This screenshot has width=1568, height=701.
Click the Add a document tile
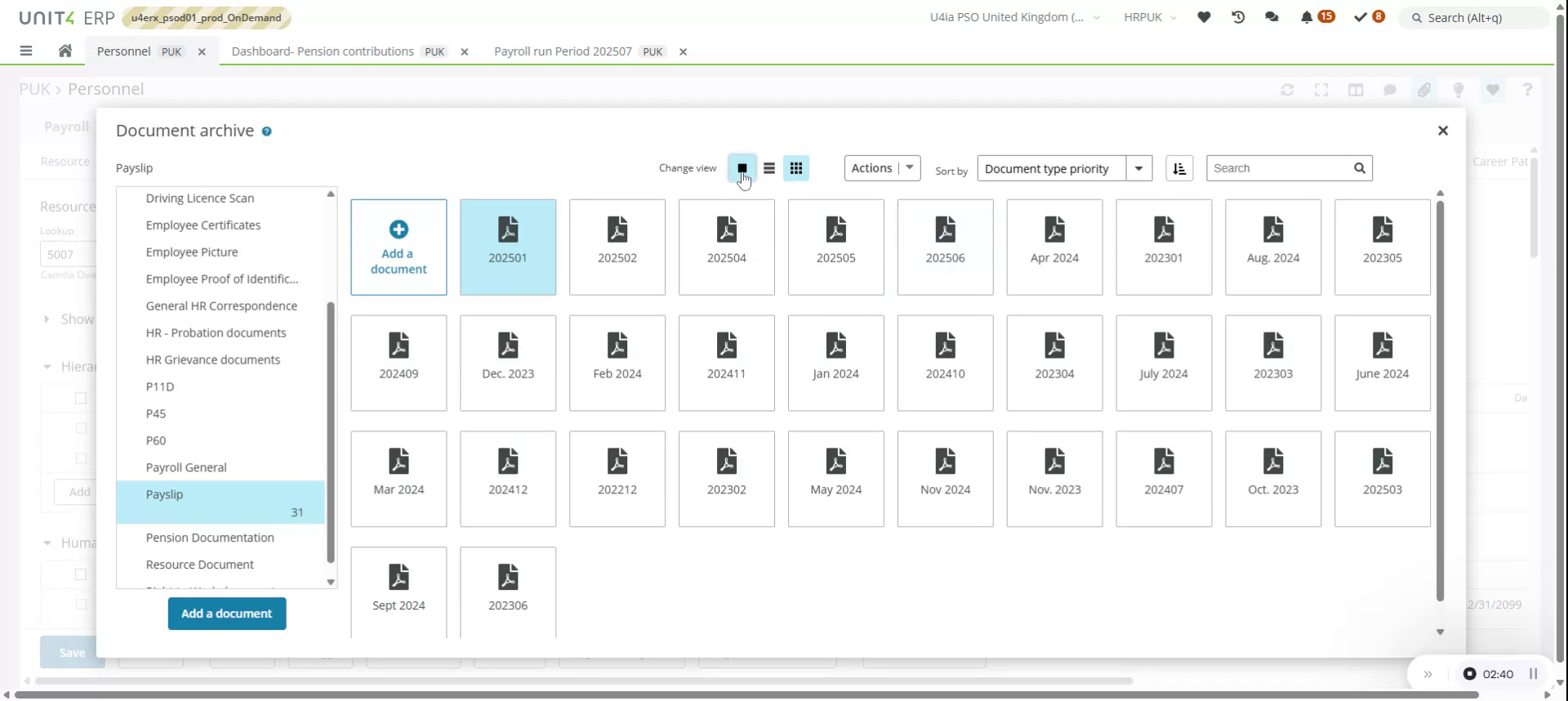(x=399, y=247)
